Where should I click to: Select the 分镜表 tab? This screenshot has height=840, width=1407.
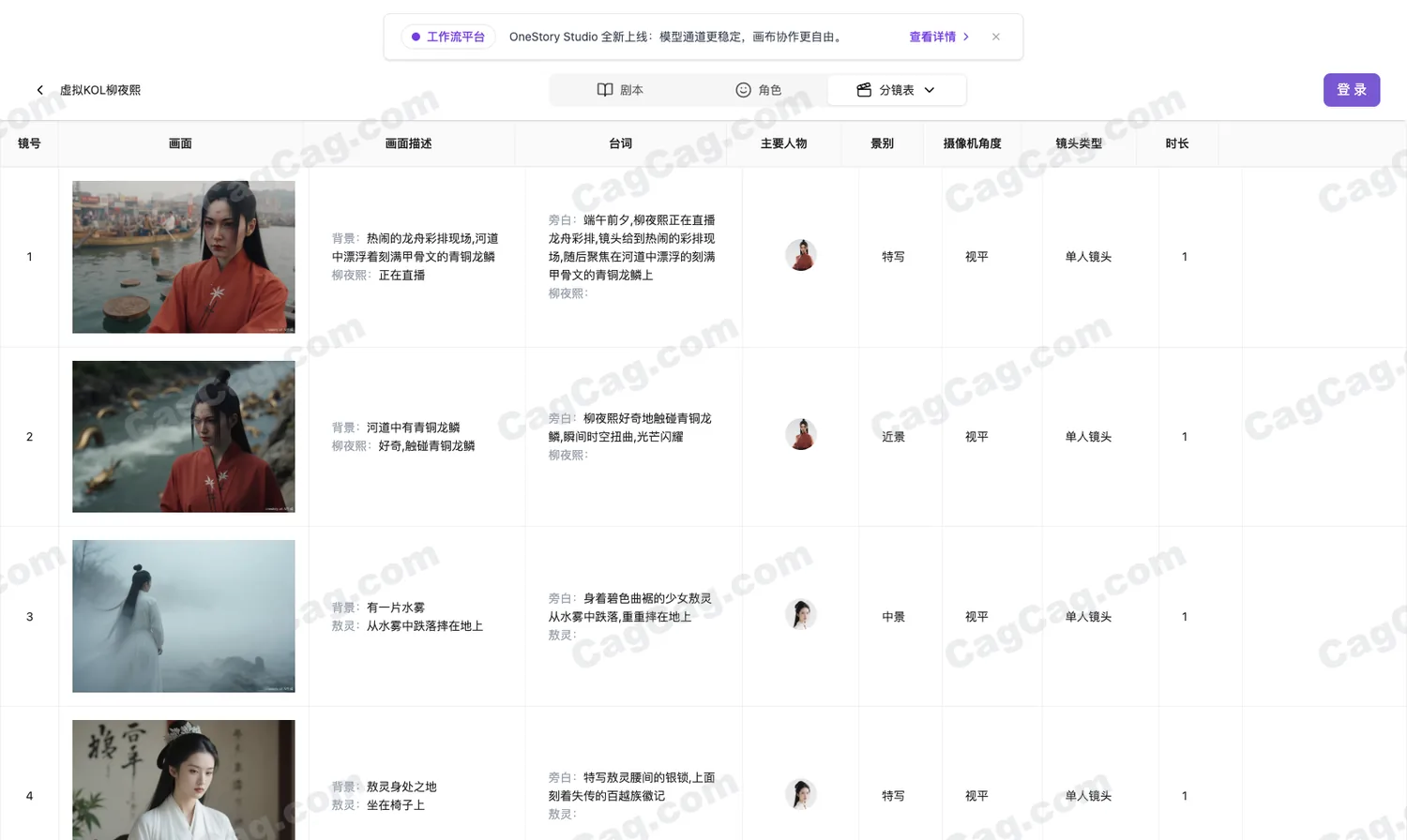[x=896, y=90]
